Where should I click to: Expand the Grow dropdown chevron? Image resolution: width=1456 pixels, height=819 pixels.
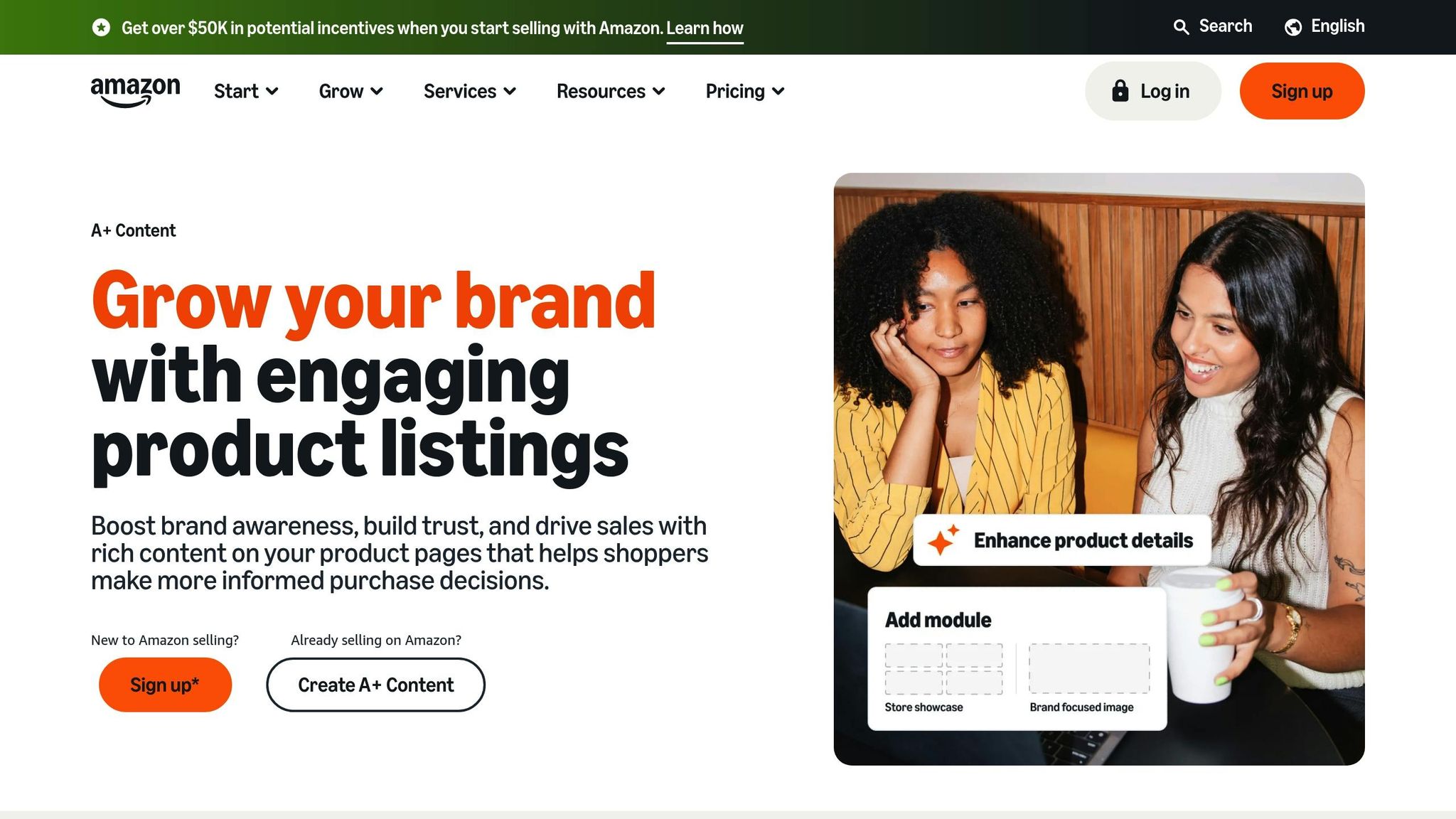point(377,92)
